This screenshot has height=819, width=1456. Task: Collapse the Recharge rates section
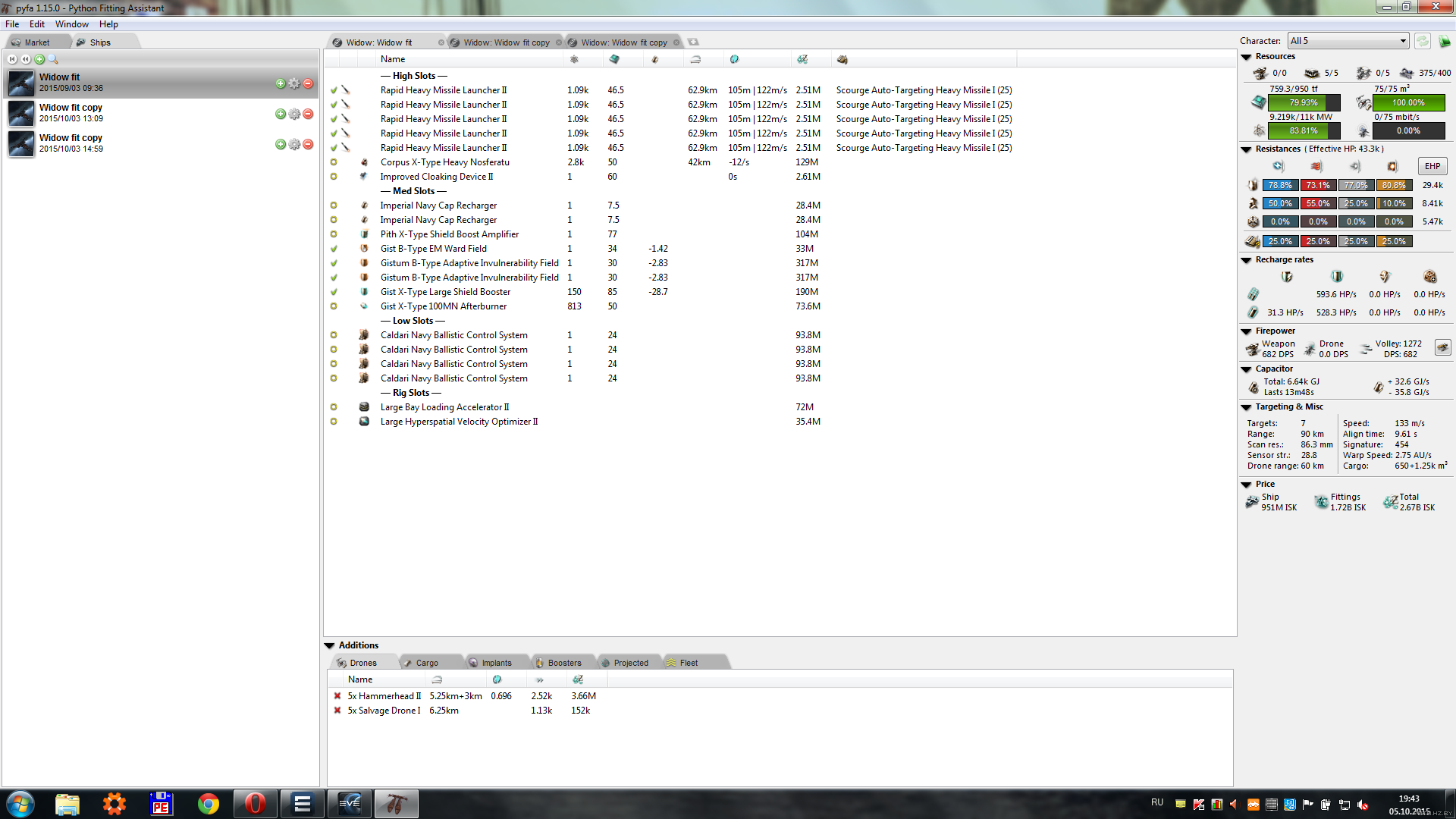point(1246,260)
